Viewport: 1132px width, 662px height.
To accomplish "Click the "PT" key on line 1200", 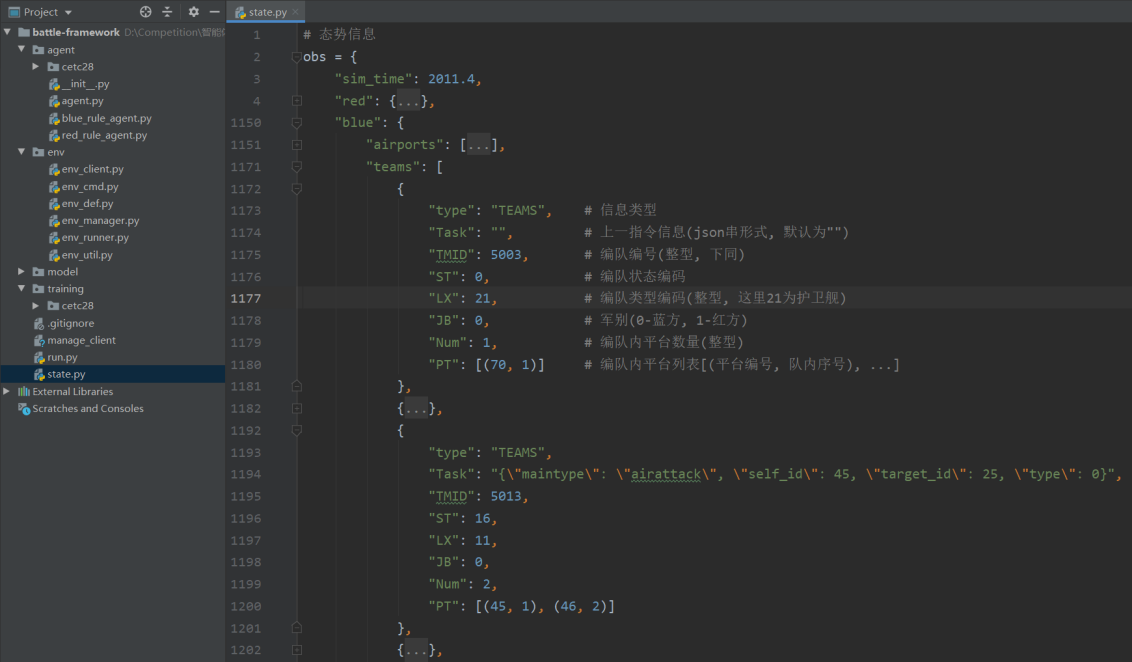I will click(x=444, y=606).
